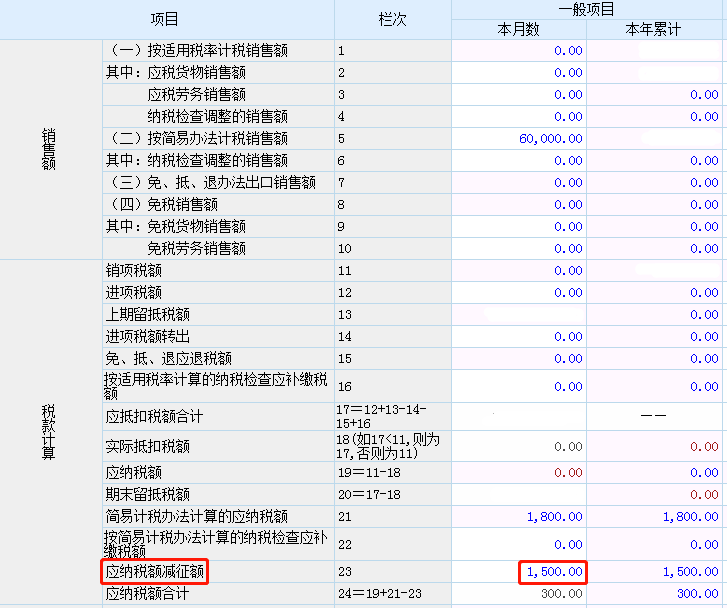Screen dimensions: 727x608
Task: Select 本月数 field for 按适用税率计税销售额
Action: point(519,50)
